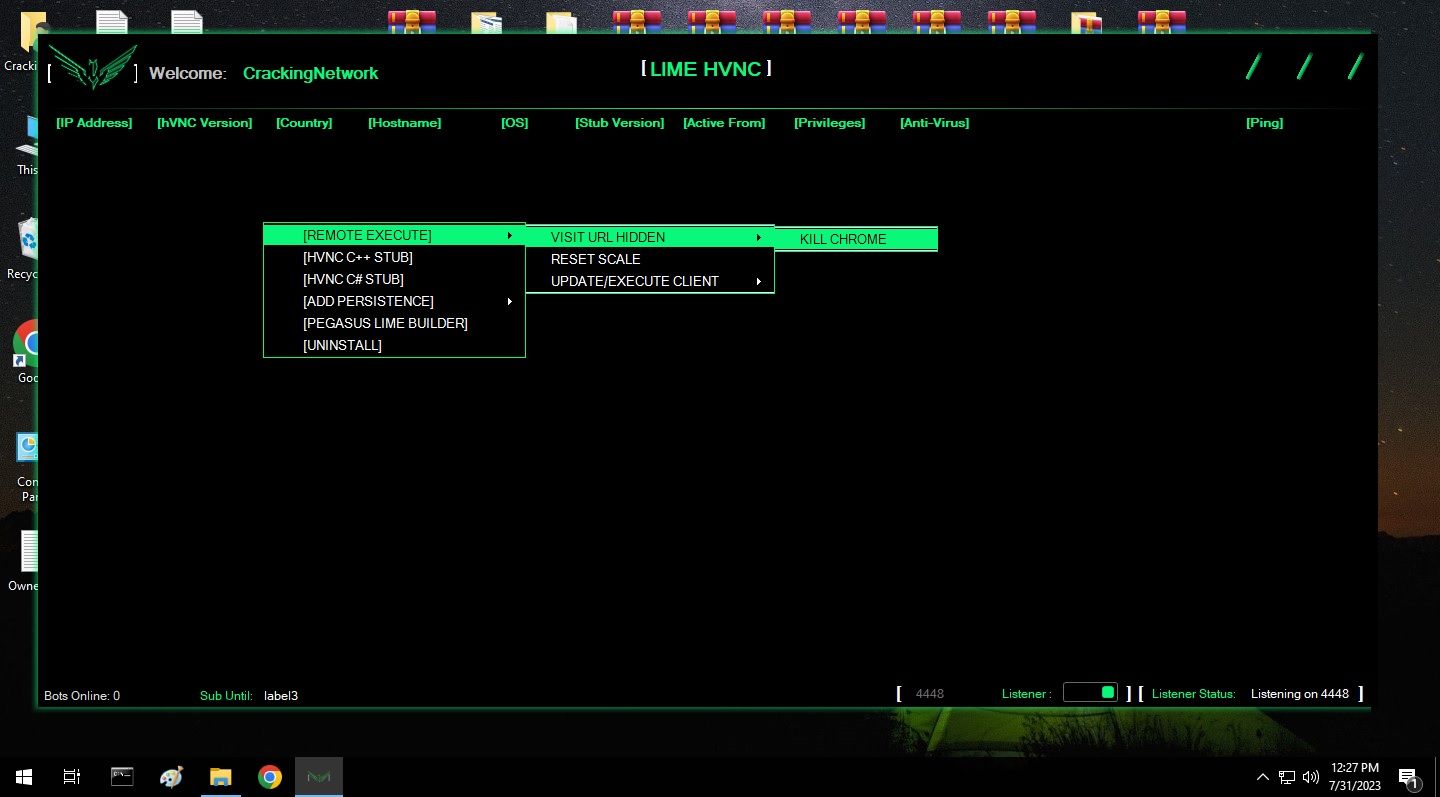Launch Google Chrome from the taskbar
This screenshot has height=797, width=1440.
pos(269,777)
